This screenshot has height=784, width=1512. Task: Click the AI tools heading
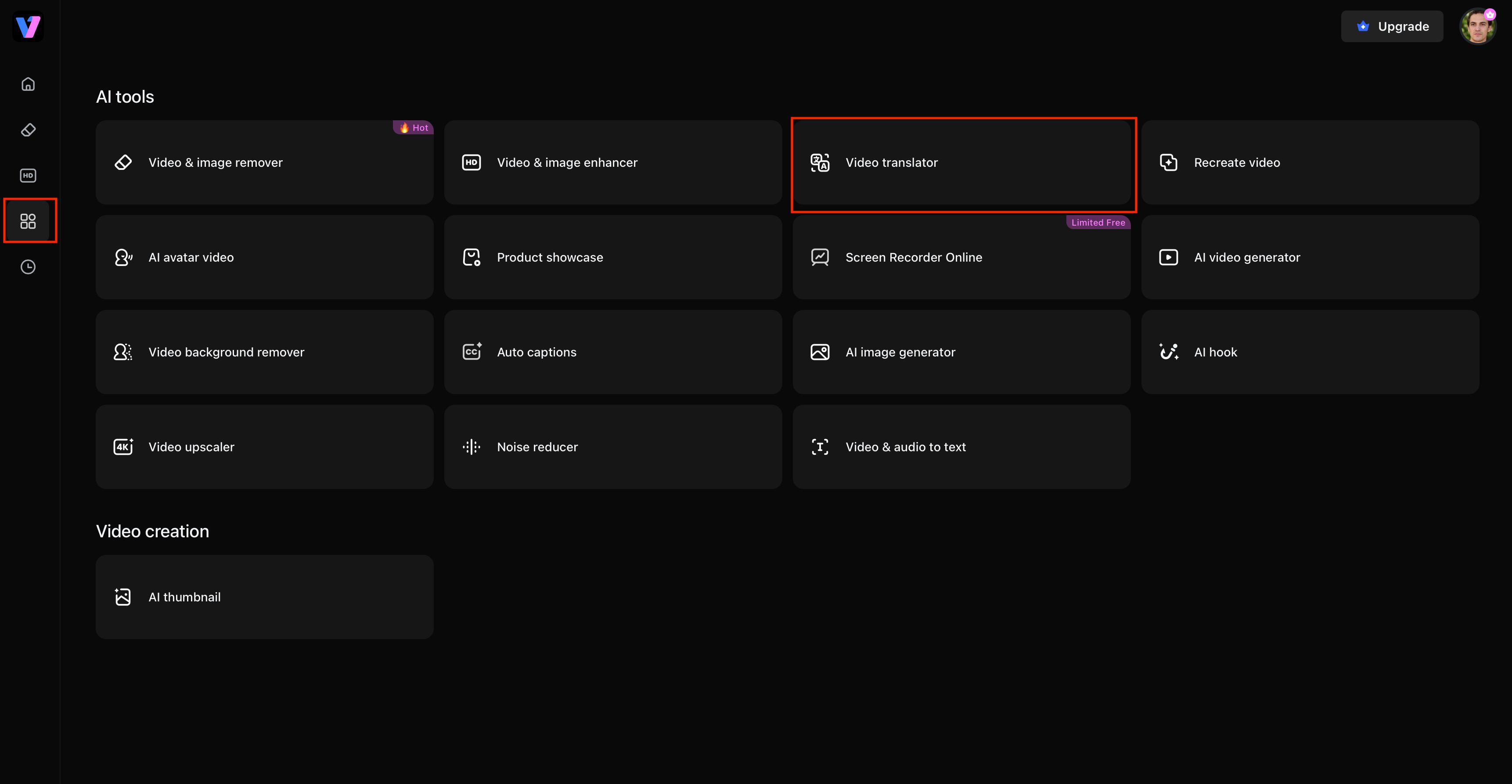(125, 97)
